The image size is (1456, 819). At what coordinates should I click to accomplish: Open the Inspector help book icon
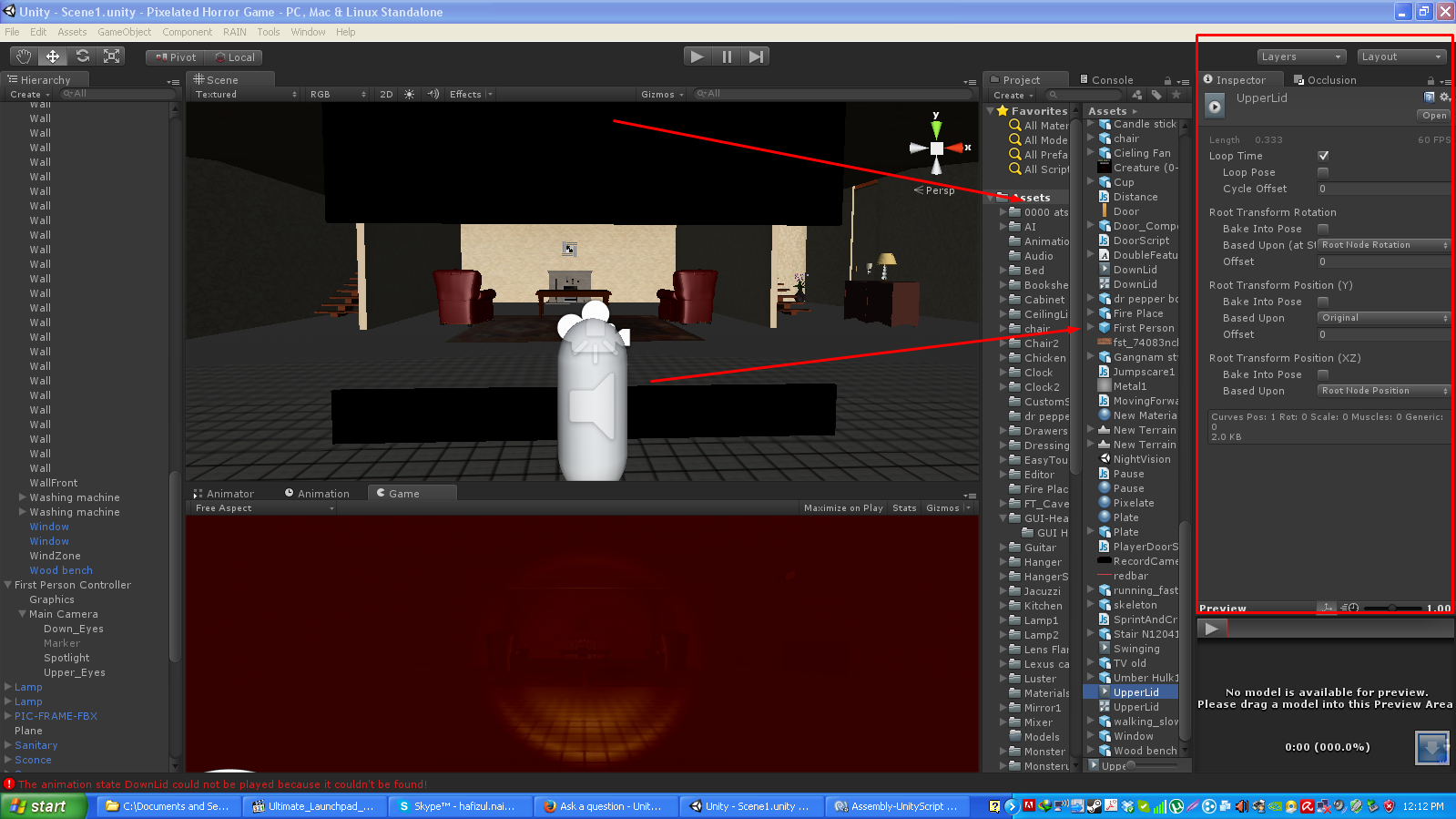tap(1429, 97)
